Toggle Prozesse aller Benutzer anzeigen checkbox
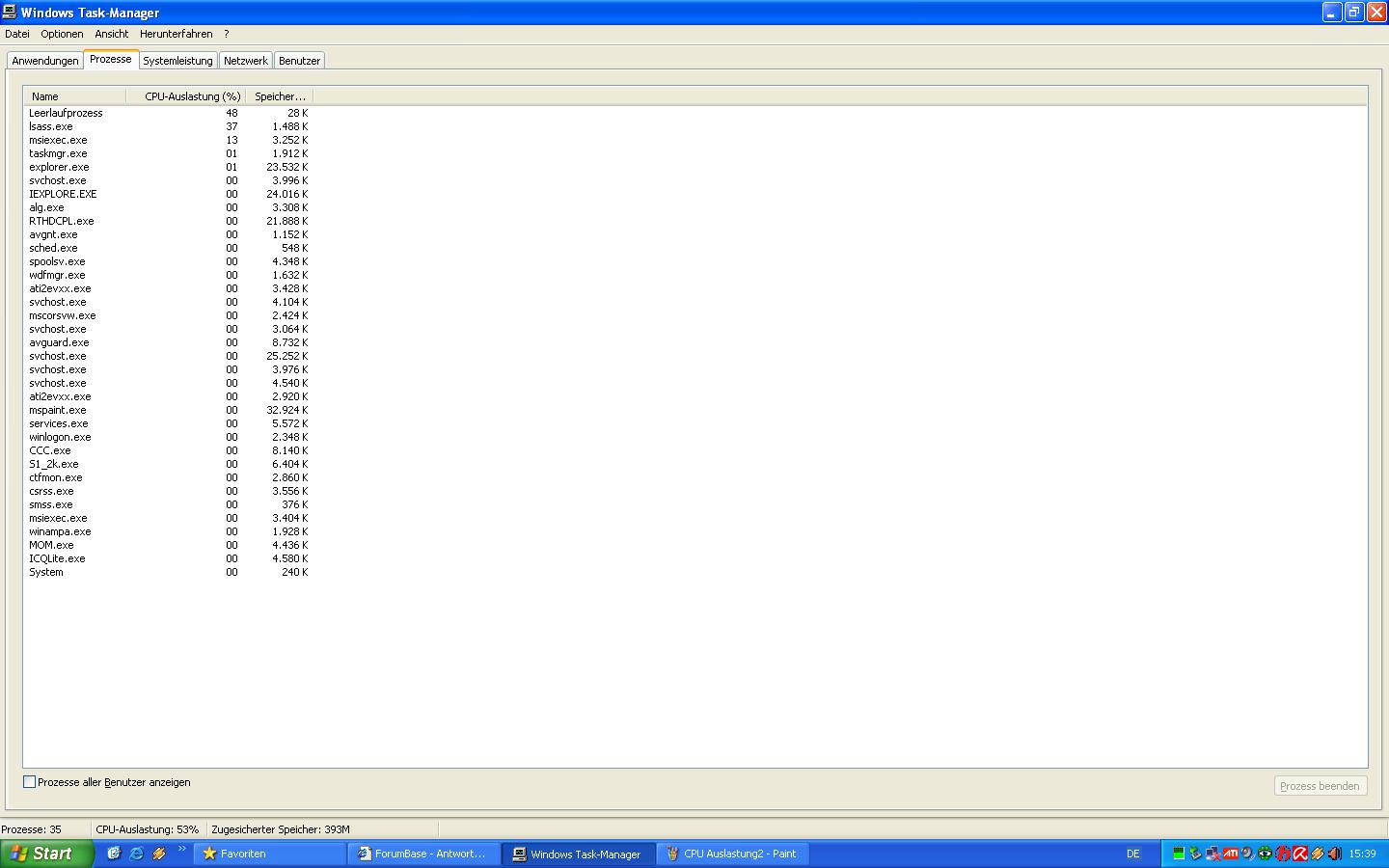 coord(29,782)
